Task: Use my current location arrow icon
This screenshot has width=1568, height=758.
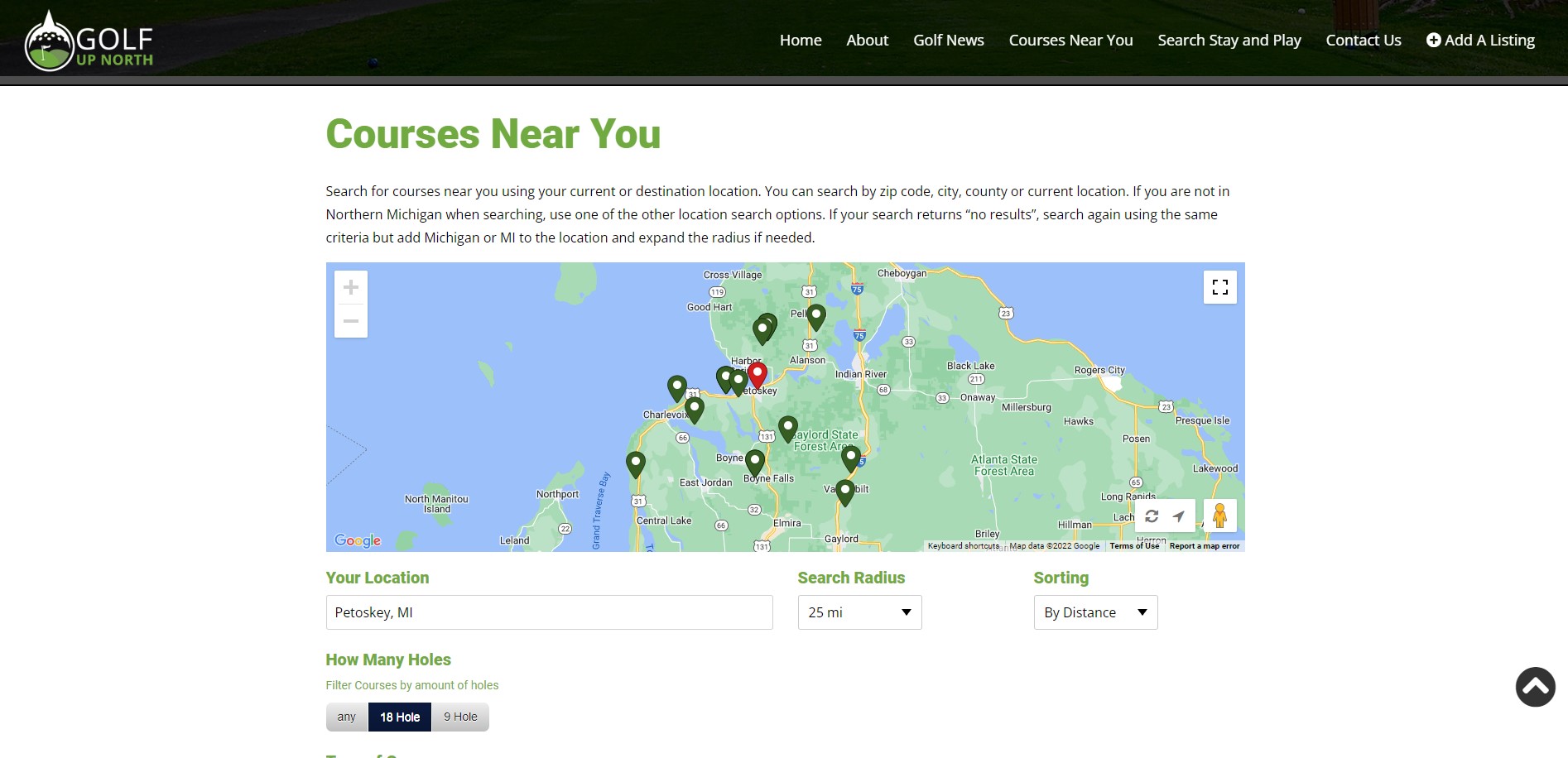Action: (x=1178, y=516)
